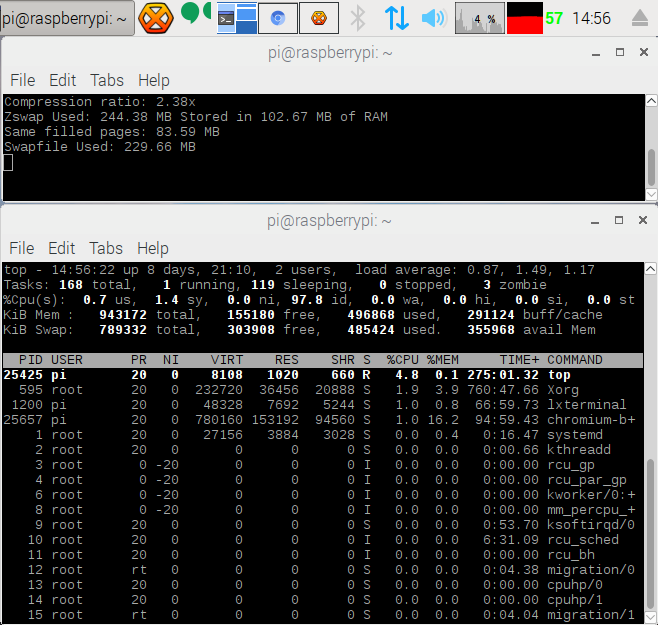This screenshot has height=625, width=658.
Task: Switch to the Chromium taskbar button
Action: click(x=278, y=18)
